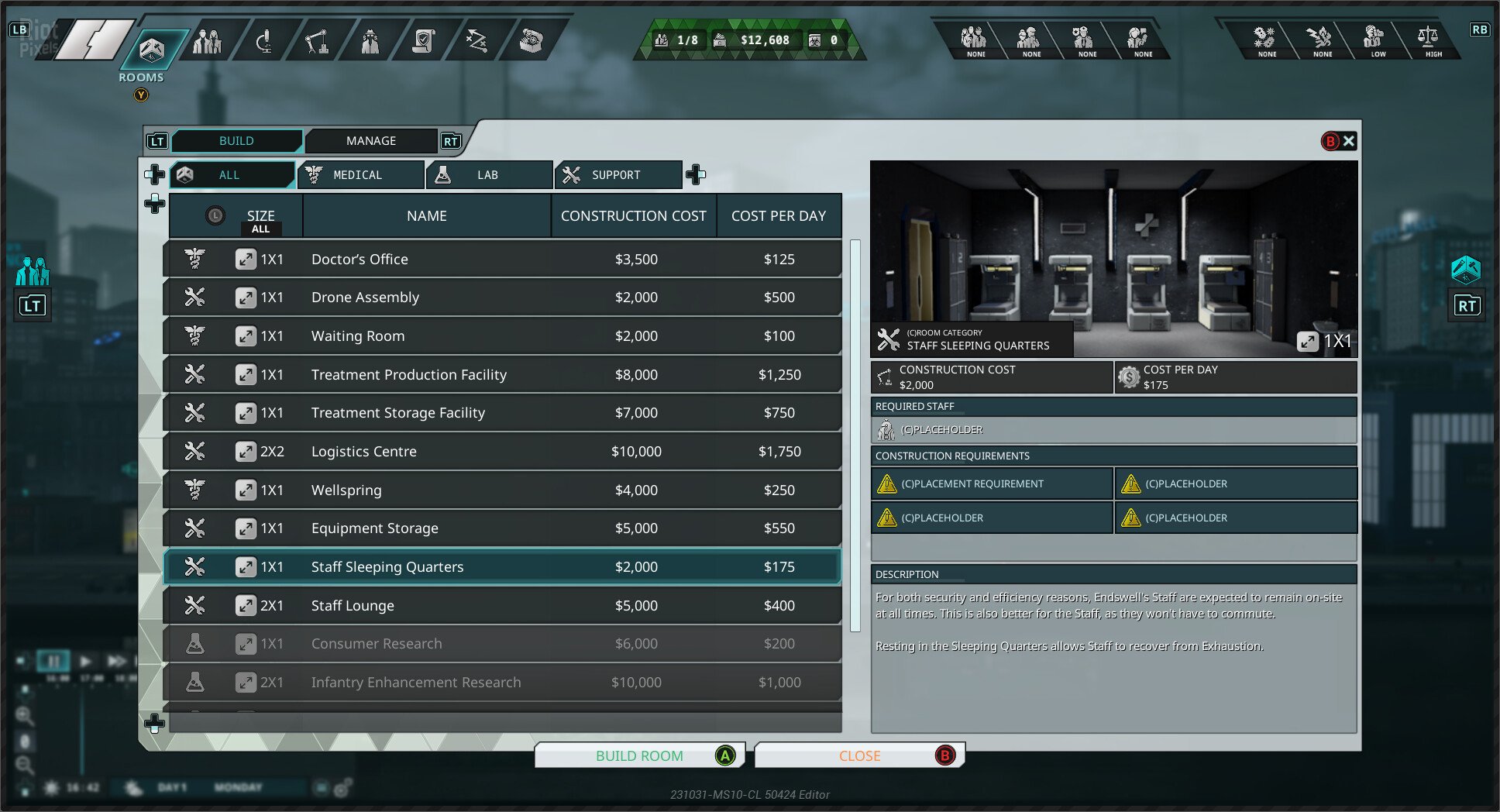Select the Research microscope icon

point(263,40)
